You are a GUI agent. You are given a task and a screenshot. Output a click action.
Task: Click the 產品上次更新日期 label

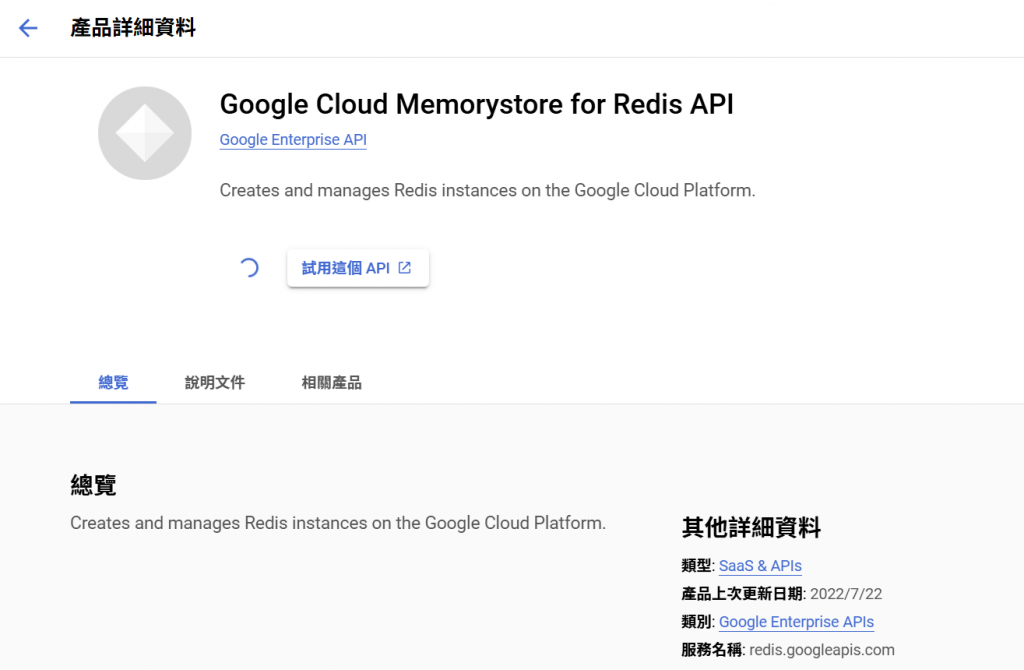point(742,594)
